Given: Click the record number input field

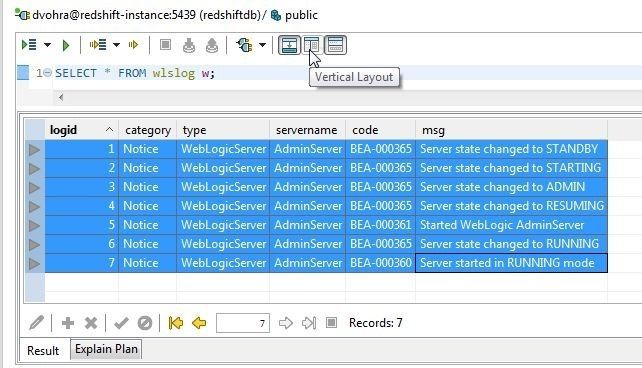Looking at the screenshot, I should [243, 323].
